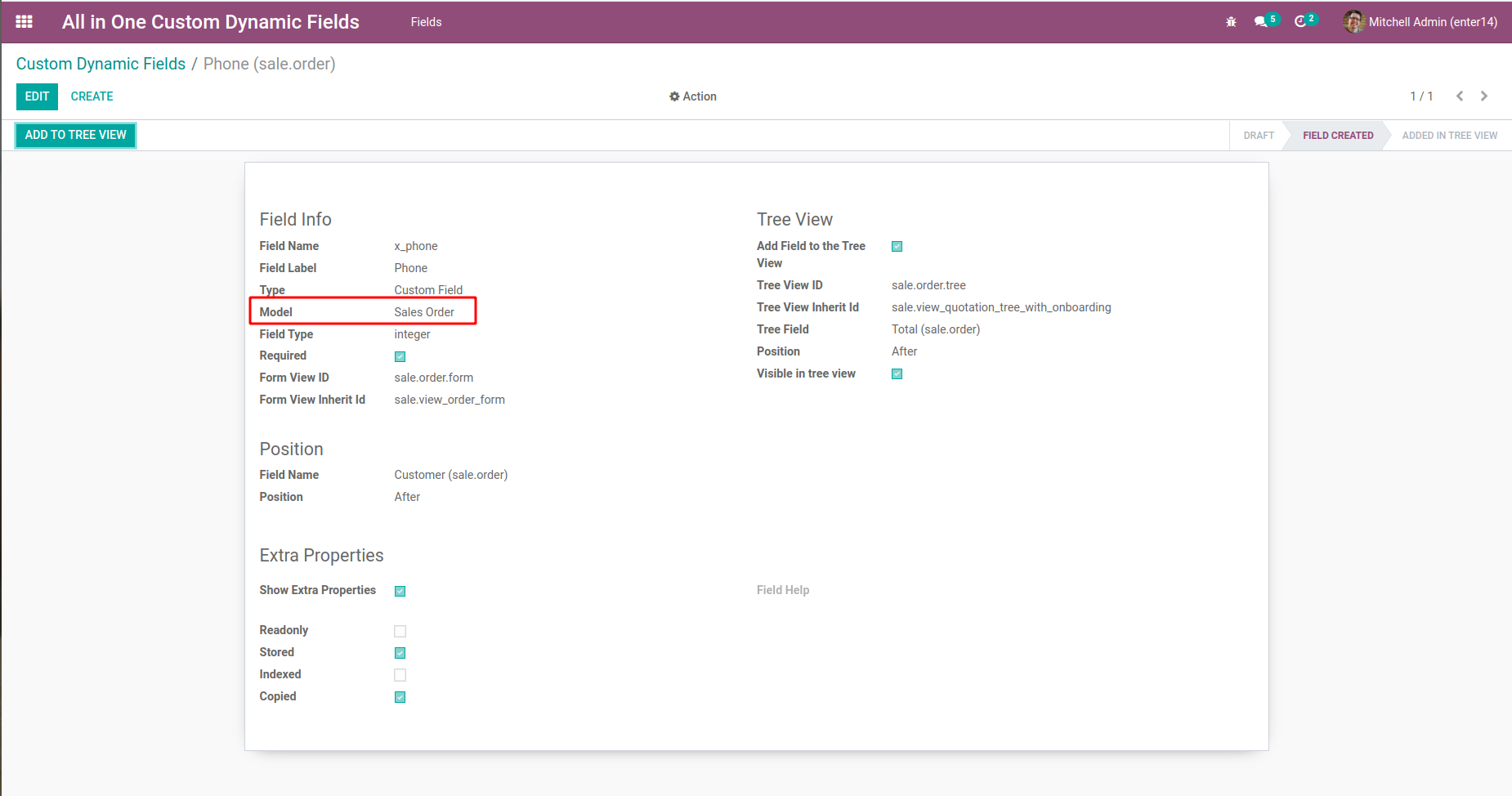Open sale.order.tree view link
The width and height of the screenshot is (1512, 796).
tap(928, 285)
